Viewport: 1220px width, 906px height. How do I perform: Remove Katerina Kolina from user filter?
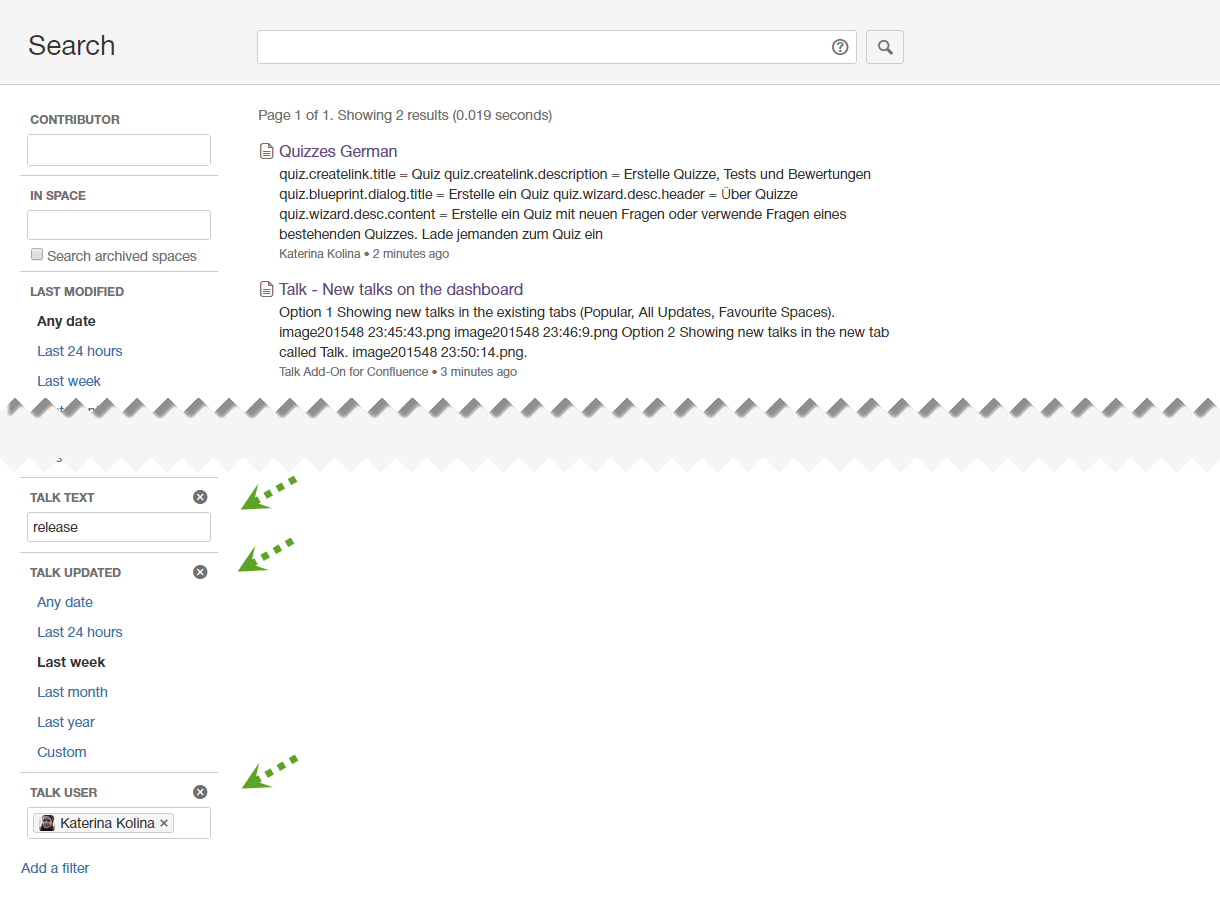tap(165, 823)
